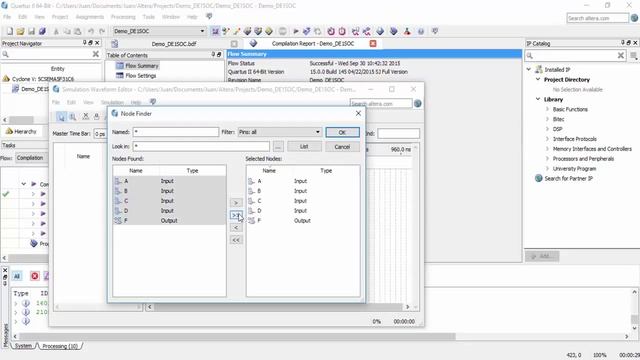Click the Look in input field

tap(201, 147)
